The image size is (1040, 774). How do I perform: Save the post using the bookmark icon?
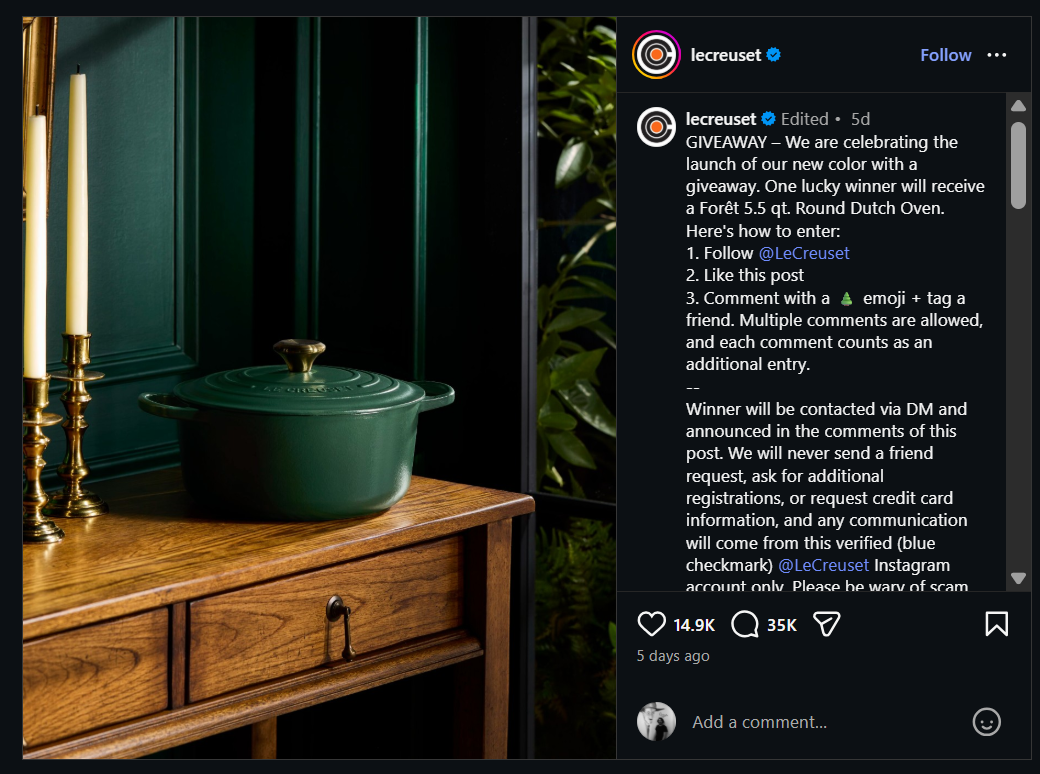pos(997,623)
